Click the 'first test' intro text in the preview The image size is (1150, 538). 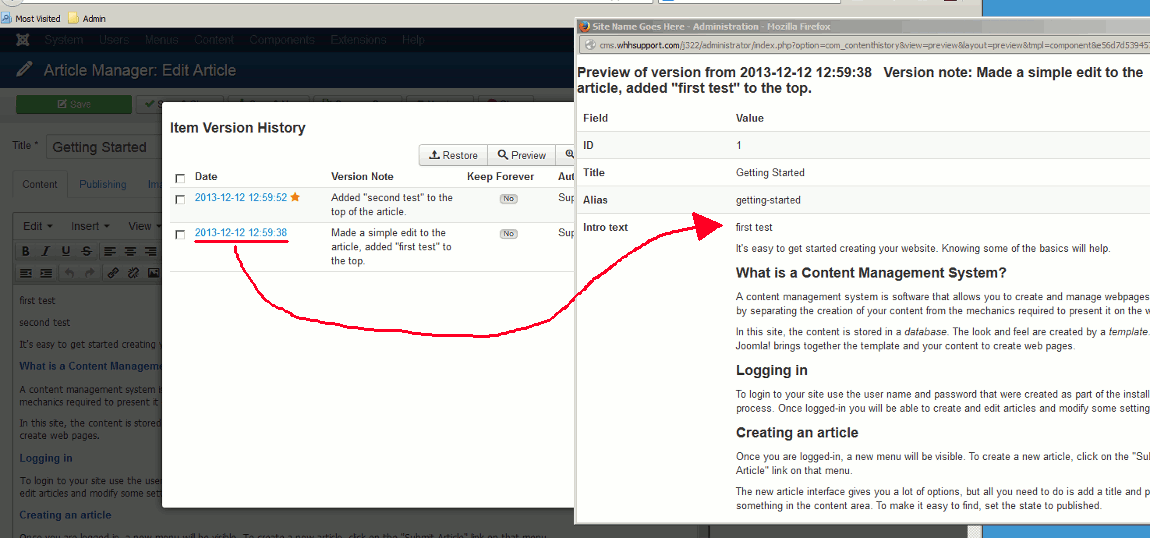point(754,227)
